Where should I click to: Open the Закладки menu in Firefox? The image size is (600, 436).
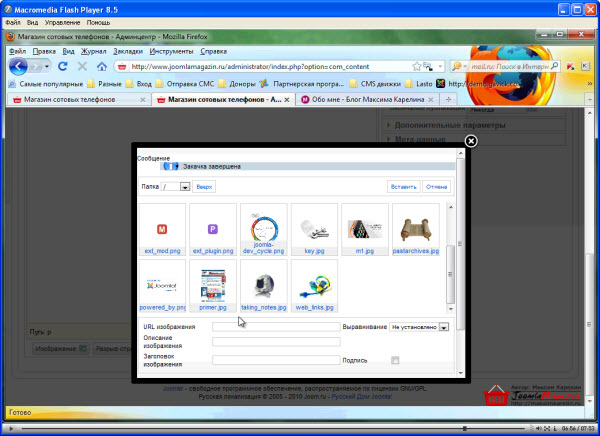click(x=127, y=50)
